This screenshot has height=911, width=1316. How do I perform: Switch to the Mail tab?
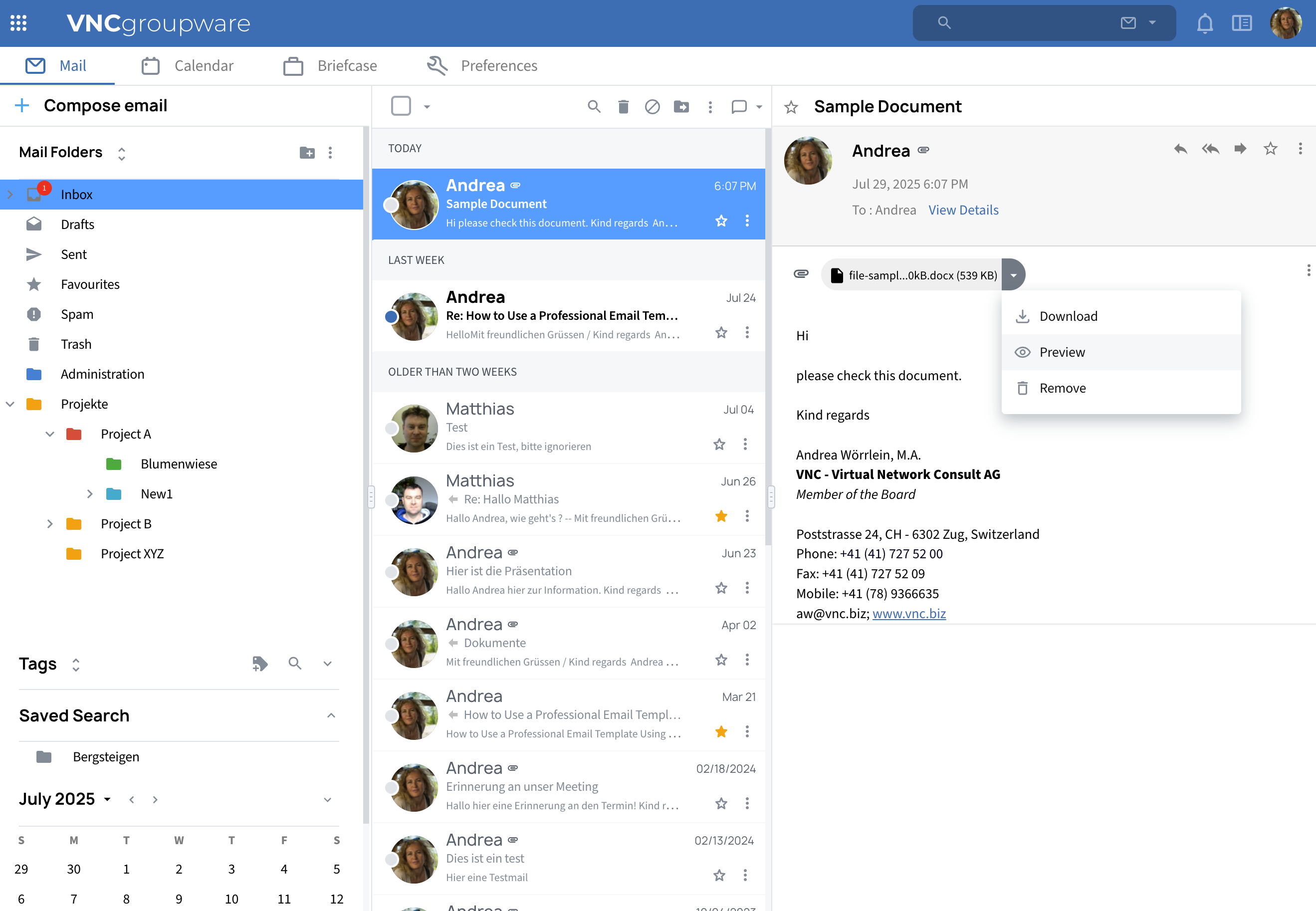(57, 66)
